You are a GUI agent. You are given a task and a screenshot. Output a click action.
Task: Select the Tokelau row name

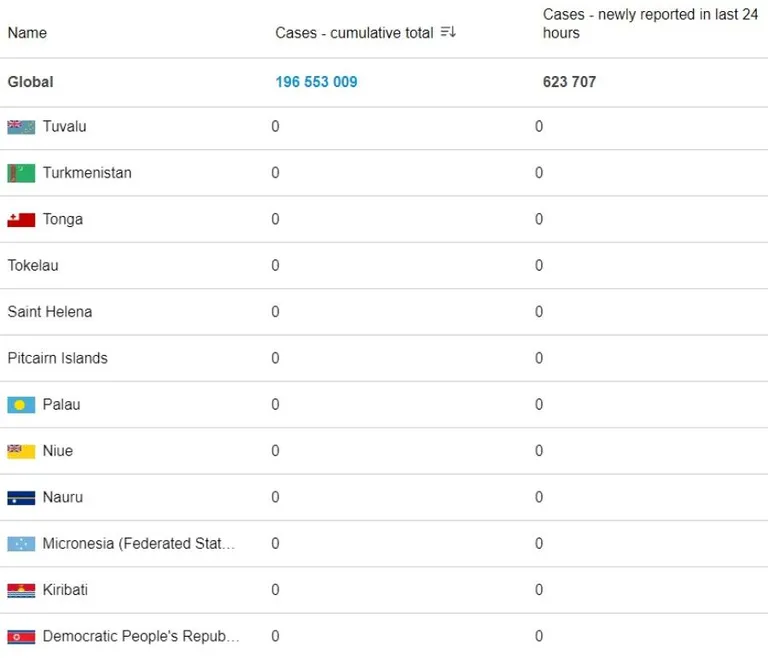click(33, 266)
